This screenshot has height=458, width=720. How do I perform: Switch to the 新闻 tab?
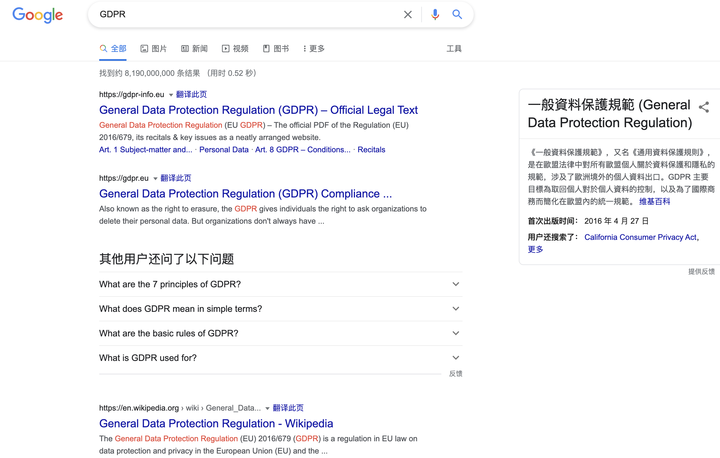pos(194,49)
